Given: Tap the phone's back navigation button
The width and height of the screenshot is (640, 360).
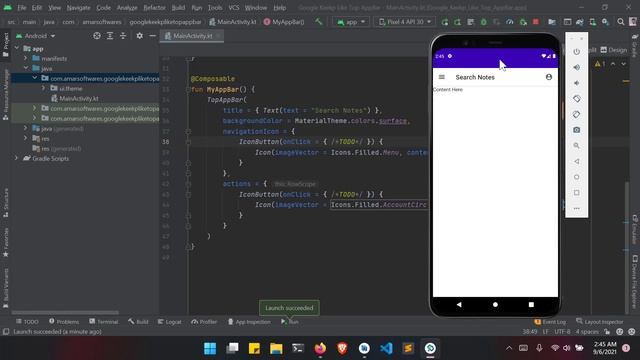Looking at the screenshot, I should point(459,304).
